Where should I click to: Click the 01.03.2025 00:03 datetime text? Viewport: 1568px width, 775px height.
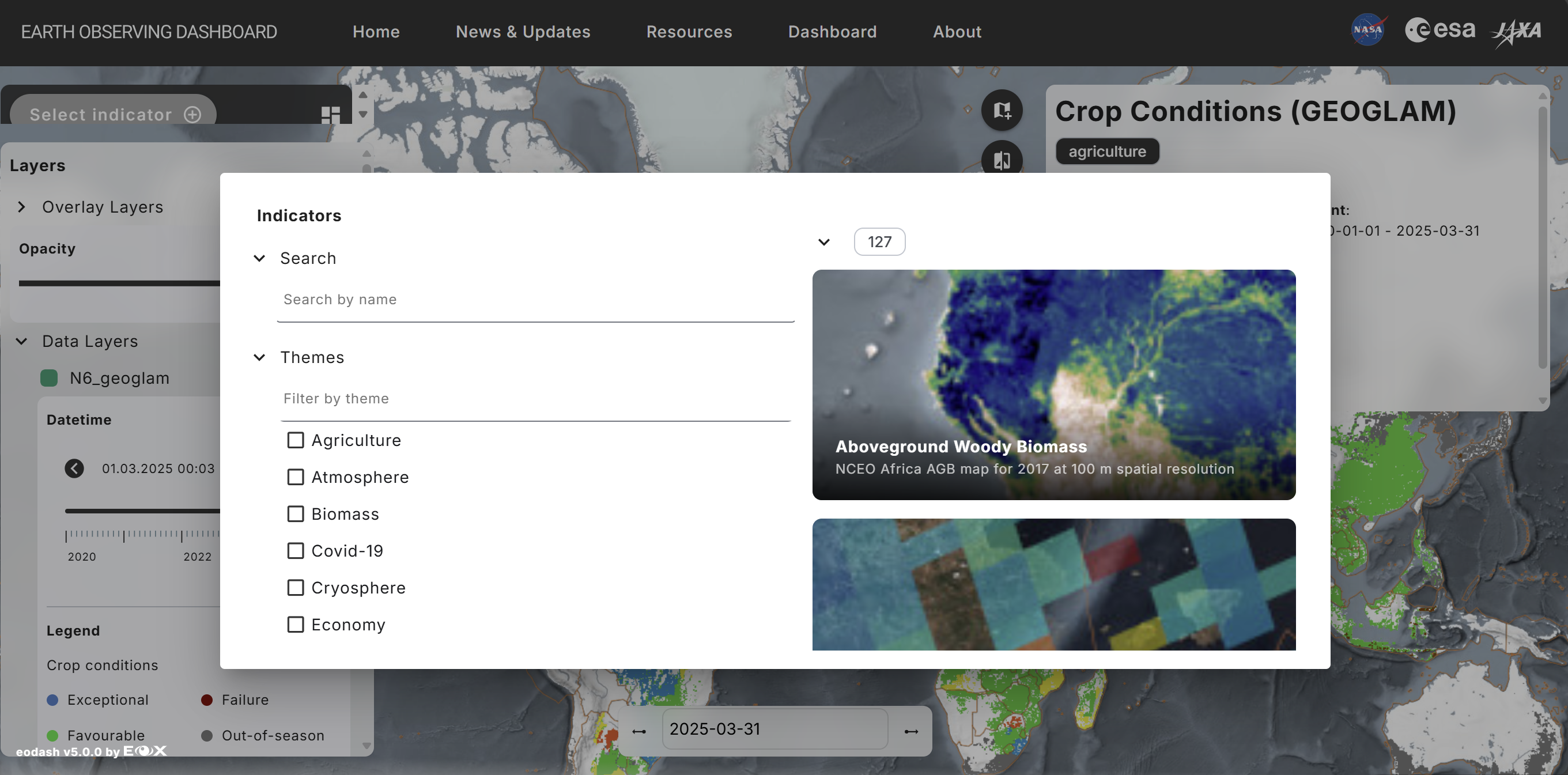pyautogui.click(x=158, y=468)
